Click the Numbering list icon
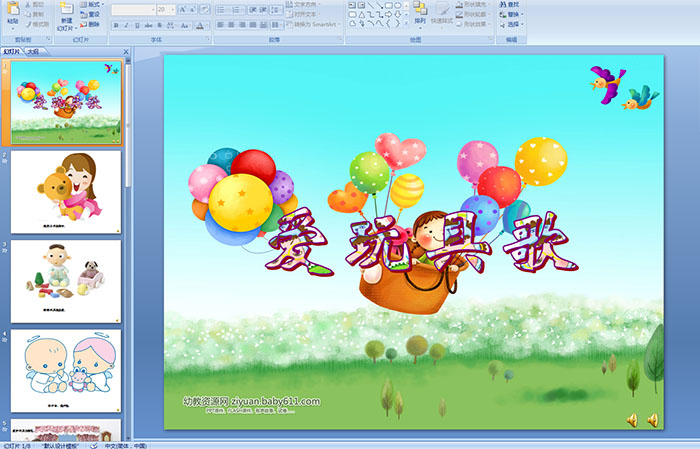 238,9
